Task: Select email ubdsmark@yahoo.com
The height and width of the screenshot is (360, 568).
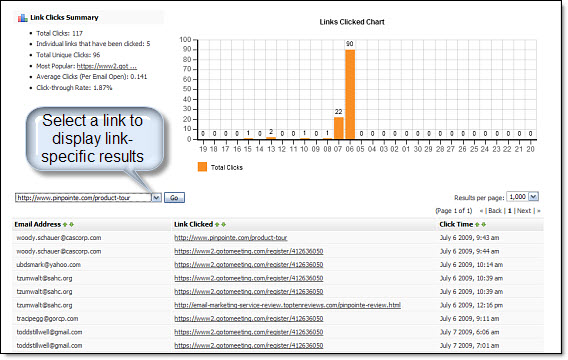Action: pyautogui.click(x=49, y=265)
